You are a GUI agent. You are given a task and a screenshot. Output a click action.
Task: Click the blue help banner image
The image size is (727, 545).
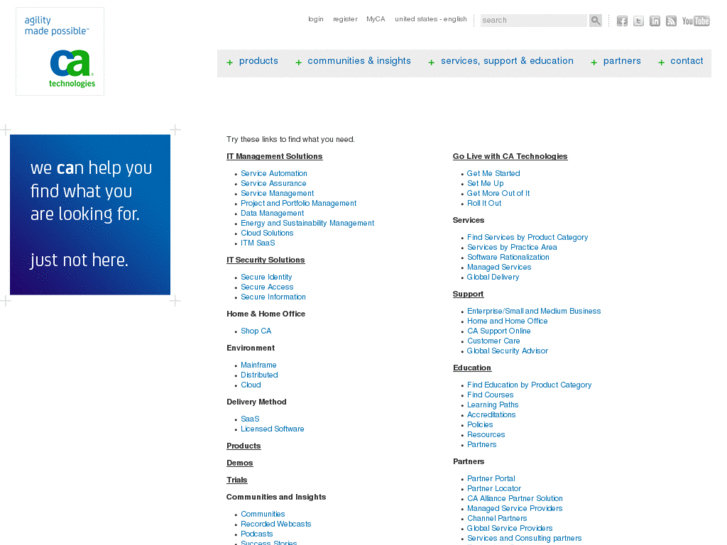[x=90, y=215]
